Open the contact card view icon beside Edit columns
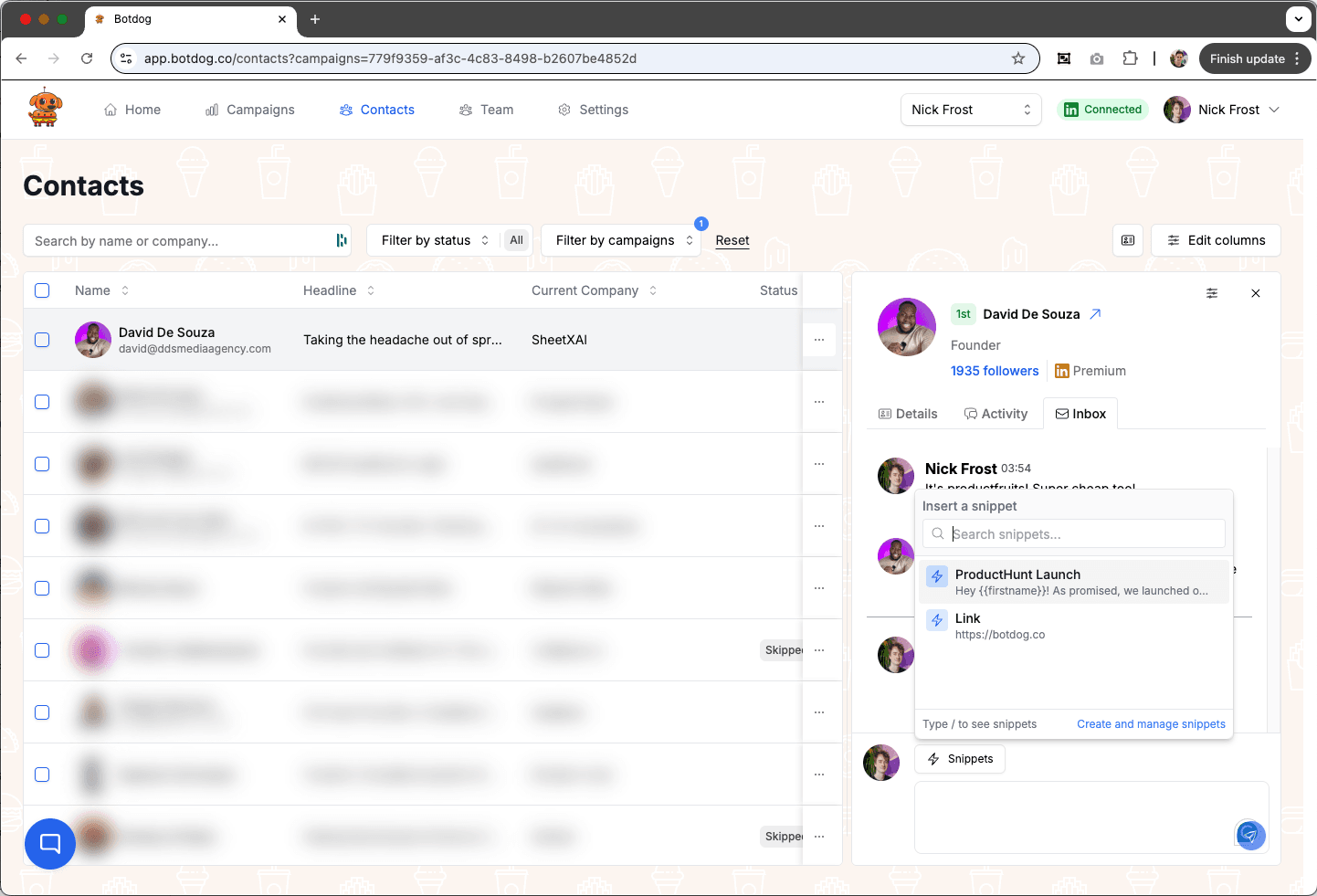Image resolution: width=1317 pixels, height=896 pixels. click(x=1128, y=240)
